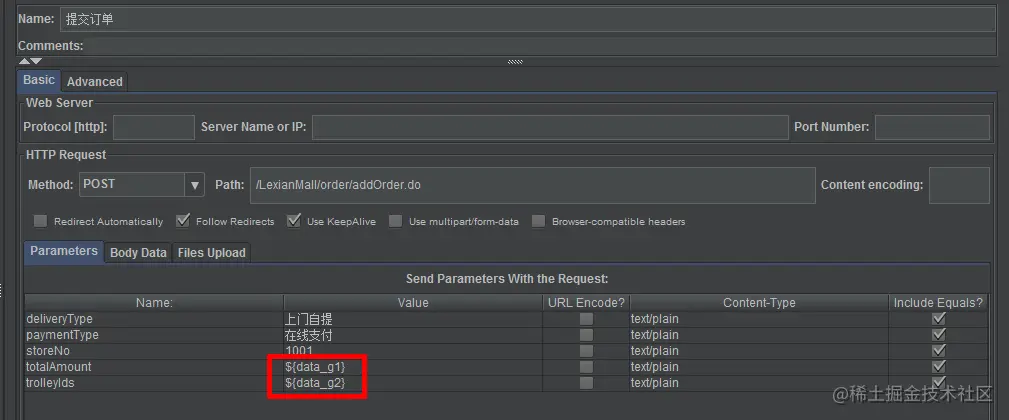Click the value cell ${data_g2}
This screenshot has height=420, width=1009.
coord(413,383)
